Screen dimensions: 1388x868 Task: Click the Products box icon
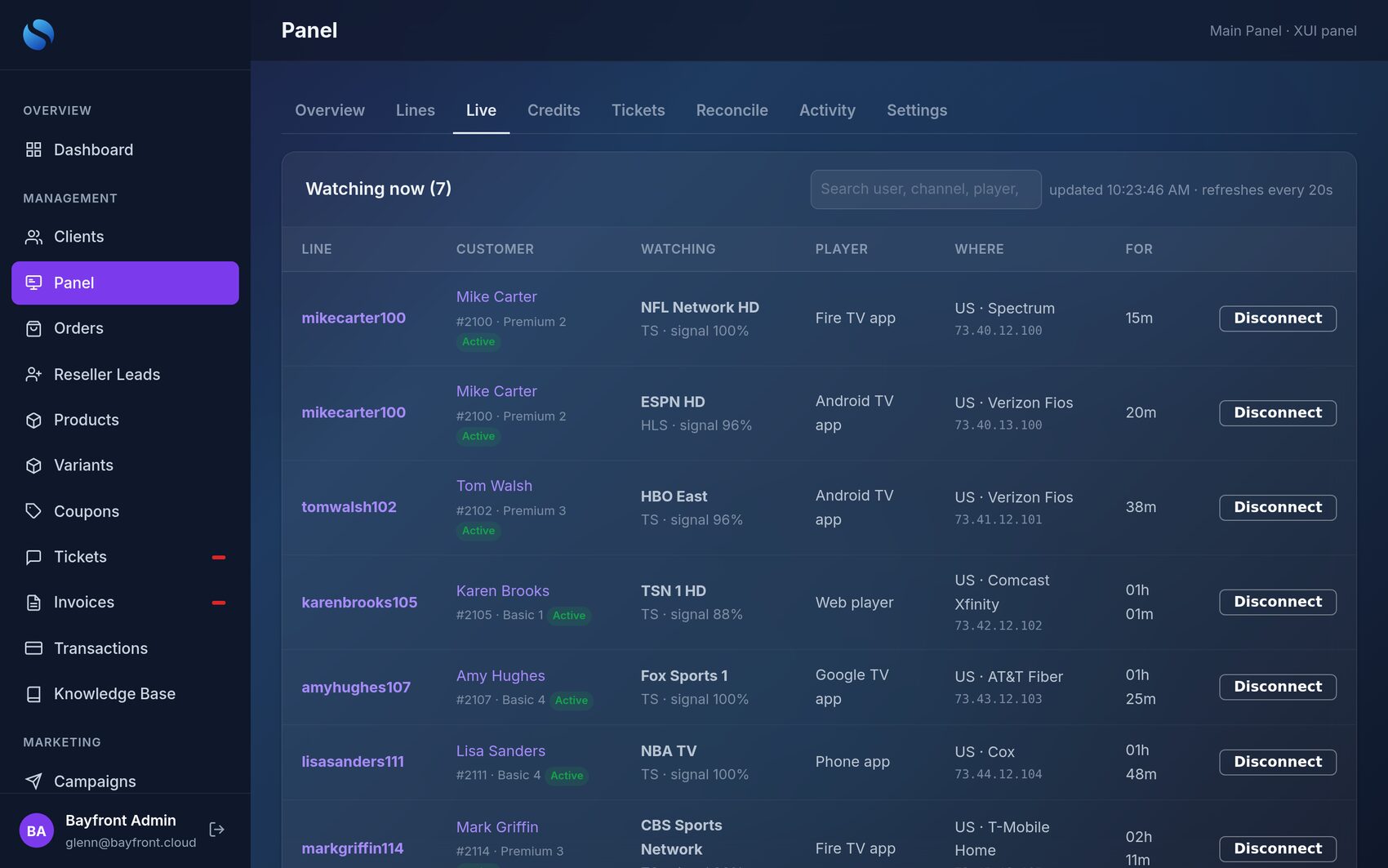(33, 420)
